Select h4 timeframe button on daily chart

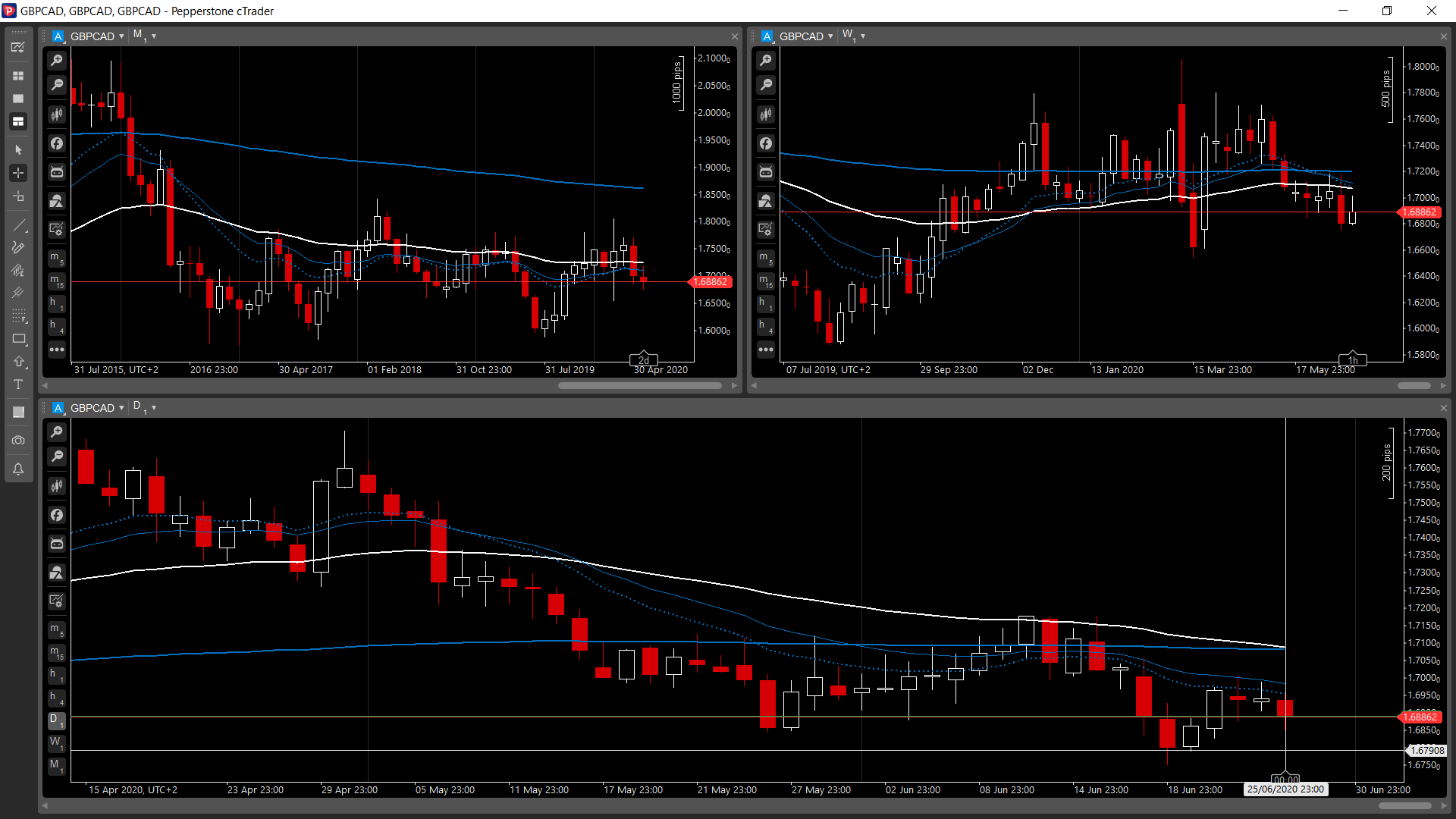pos(57,698)
